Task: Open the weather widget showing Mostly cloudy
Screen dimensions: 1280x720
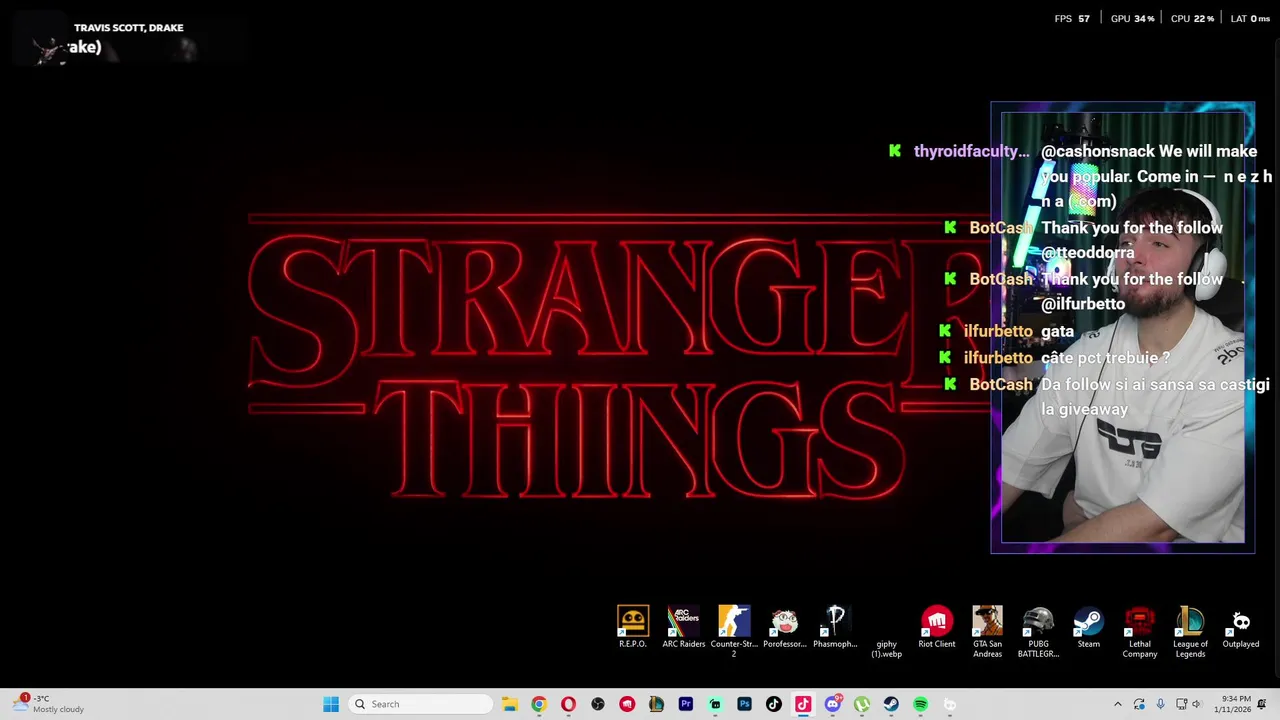Action: 48,704
